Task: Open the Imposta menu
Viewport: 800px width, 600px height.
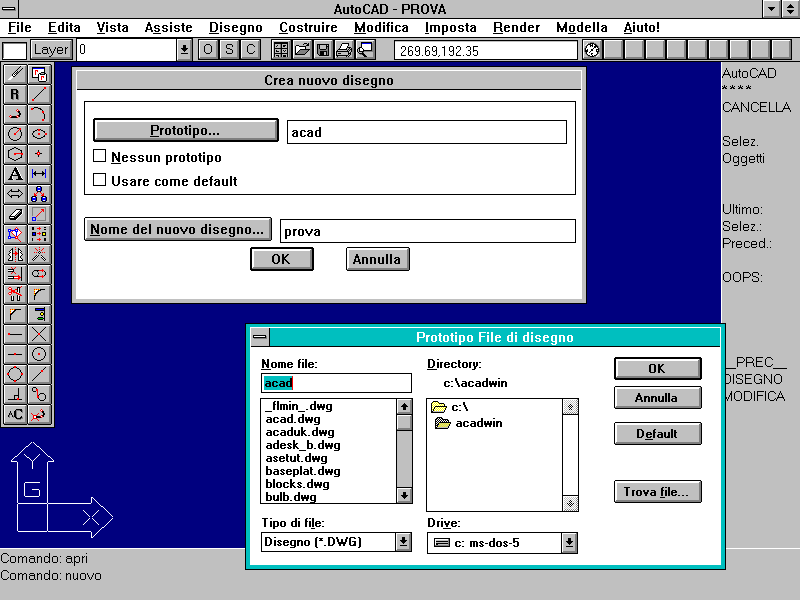Action: [x=451, y=28]
